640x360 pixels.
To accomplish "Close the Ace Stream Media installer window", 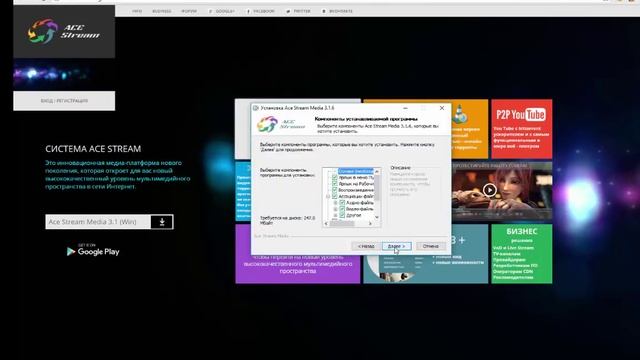I will click(x=442, y=108).
